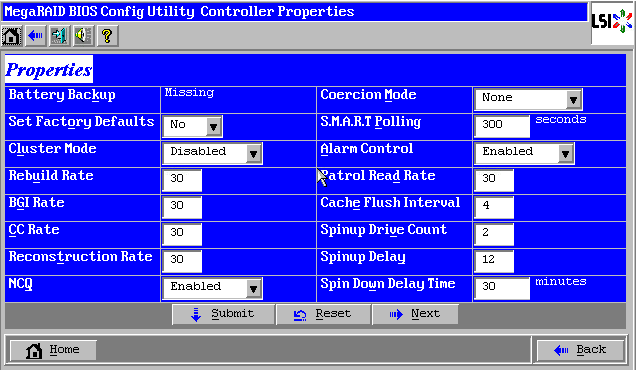Click the blue back arrow toolbar icon

pyautogui.click(x=35, y=36)
